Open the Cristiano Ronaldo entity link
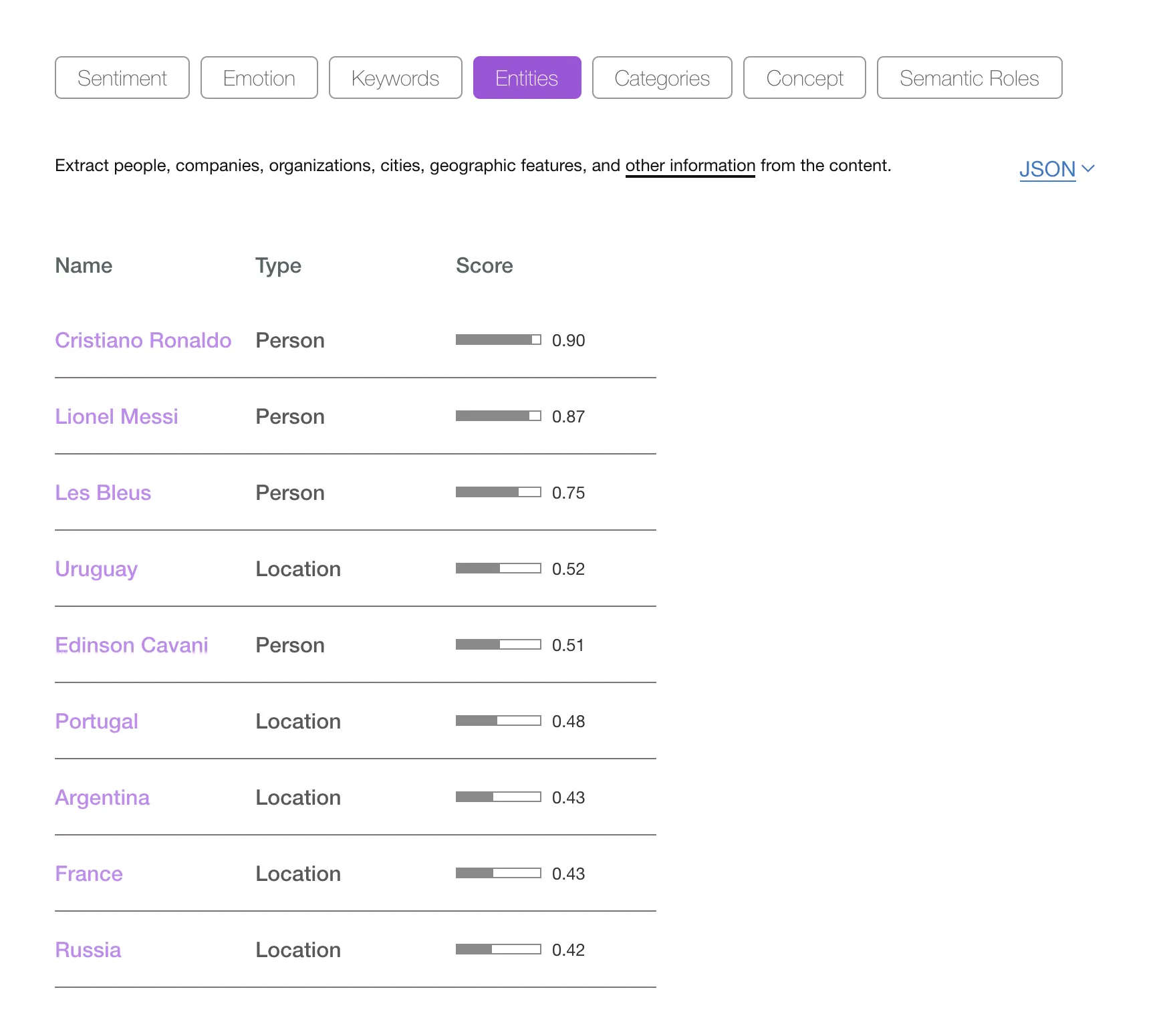 pyautogui.click(x=143, y=340)
